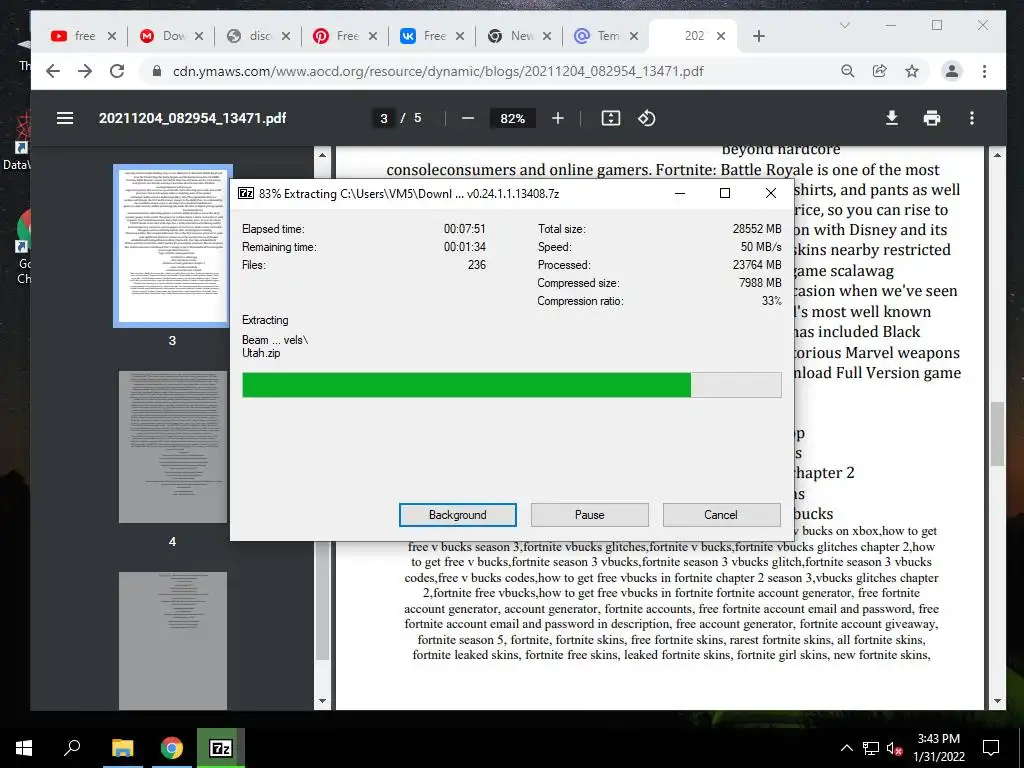Image resolution: width=1024 pixels, height=768 pixels.
Task: Click the PDF page number field
Action: tap(384, 118)
